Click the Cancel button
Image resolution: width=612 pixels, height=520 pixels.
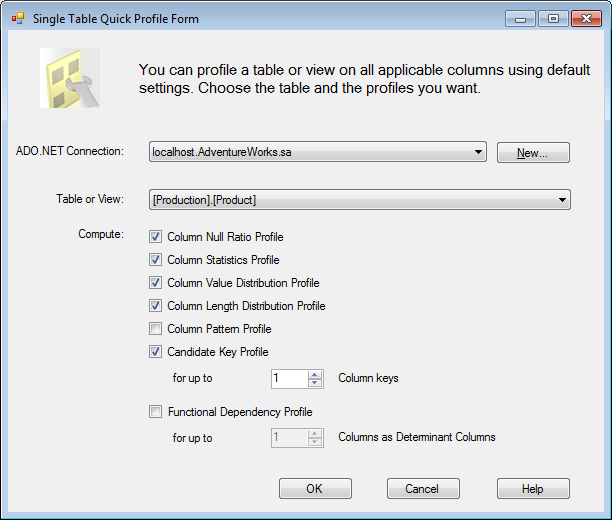click(x=423, y=489)
